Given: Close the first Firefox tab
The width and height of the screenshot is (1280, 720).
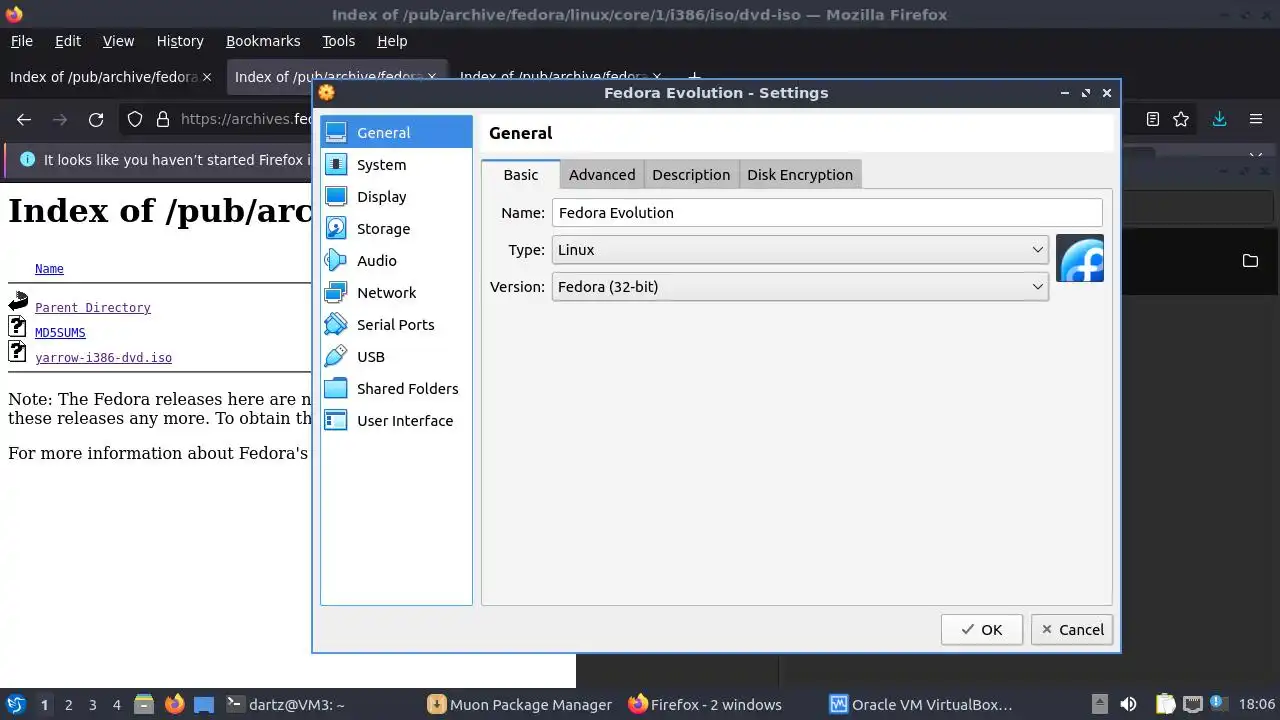Looking at the screenshot, I should tap(207, 77).
